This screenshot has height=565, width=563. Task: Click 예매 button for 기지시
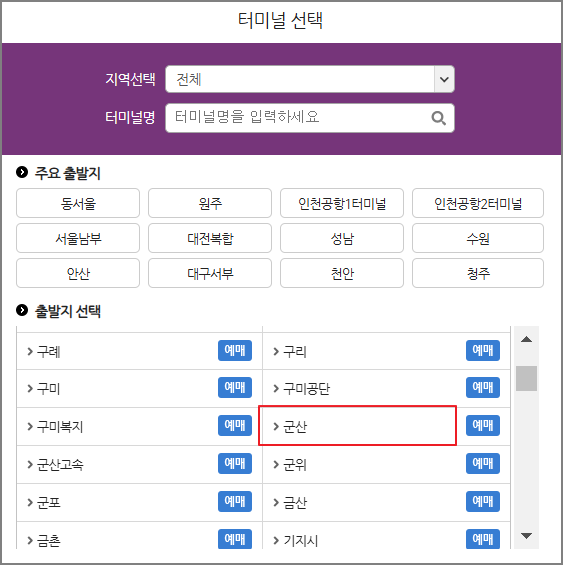483,539
